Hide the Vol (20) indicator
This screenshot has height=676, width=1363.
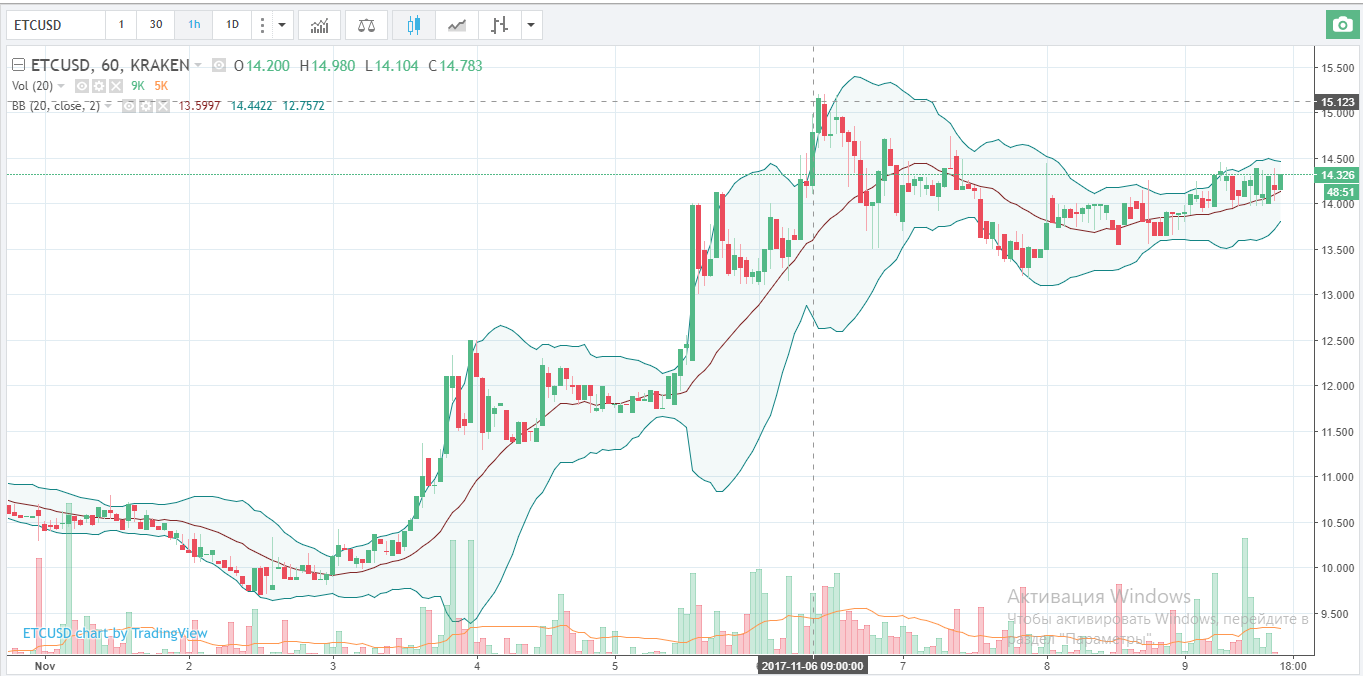tap(83, 86)
